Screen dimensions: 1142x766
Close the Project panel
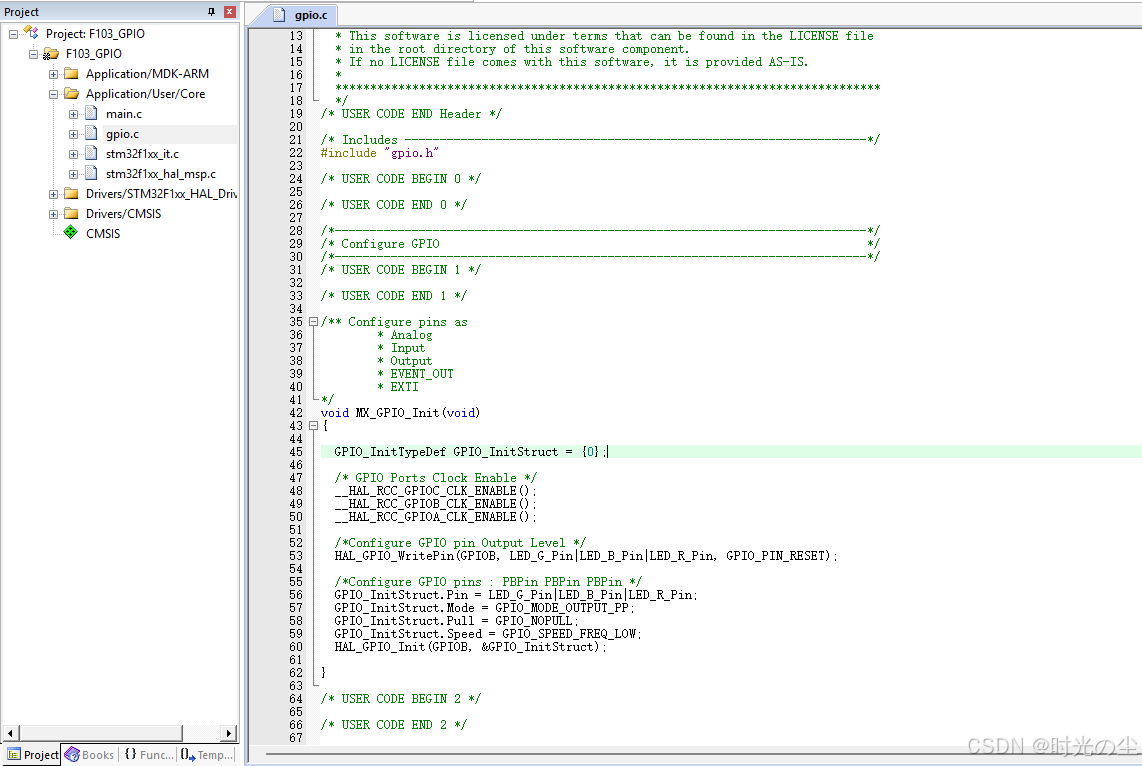point(229,12)
